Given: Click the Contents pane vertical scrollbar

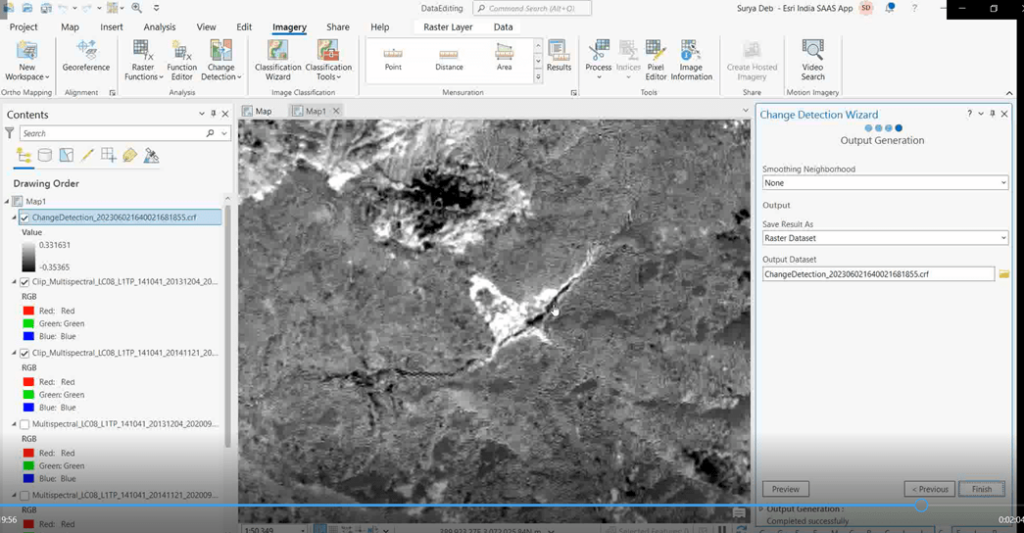Looking at the screenshot, I should [x=227, y=327].
